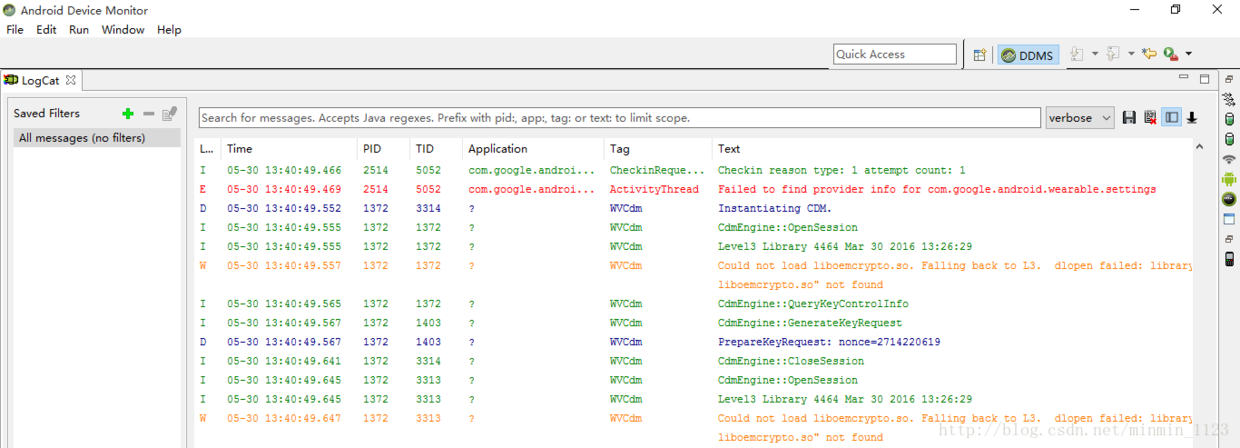Expand the run icon's dropdown arrow
The image size is (1240, 448).
1188,54
